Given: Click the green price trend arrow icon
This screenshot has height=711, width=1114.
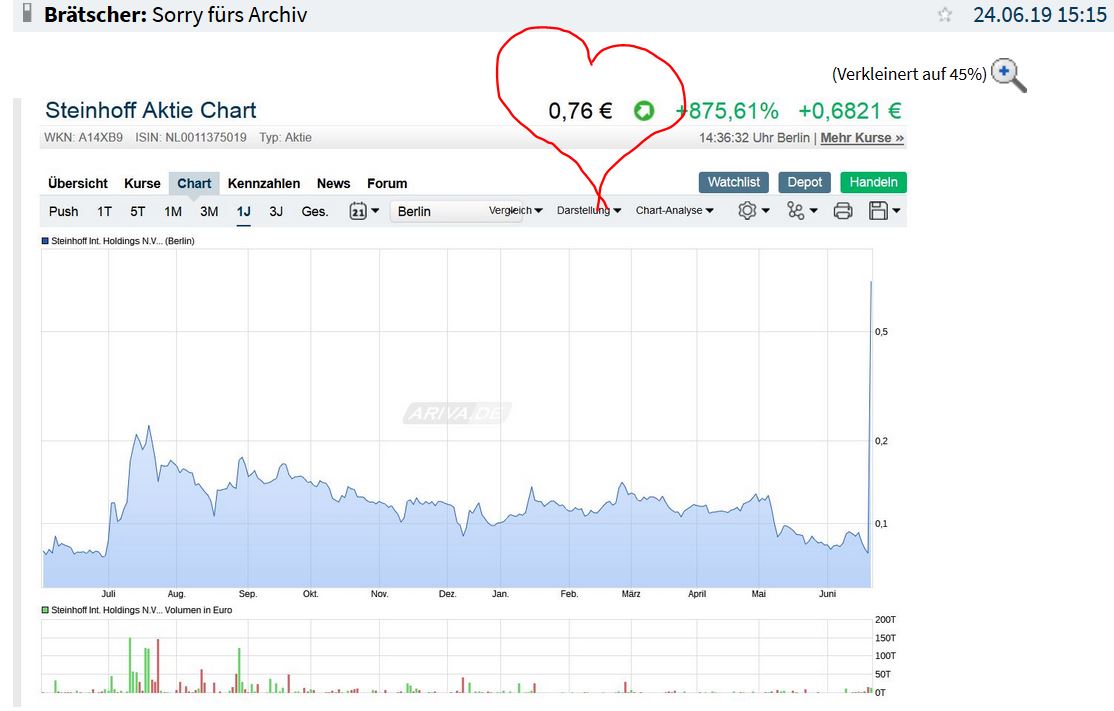Looking at the screenshot, I should tap(644, 111).
